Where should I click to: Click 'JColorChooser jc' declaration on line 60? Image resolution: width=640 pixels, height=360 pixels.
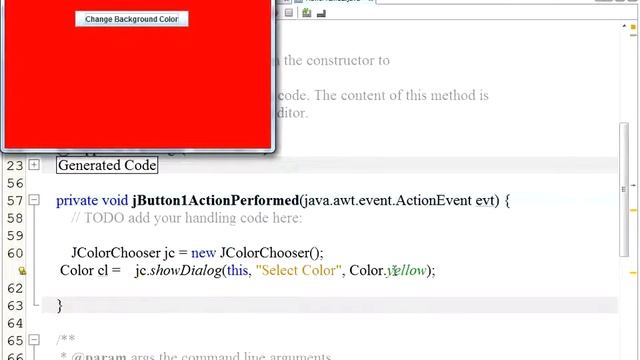(x=123, y=253)
